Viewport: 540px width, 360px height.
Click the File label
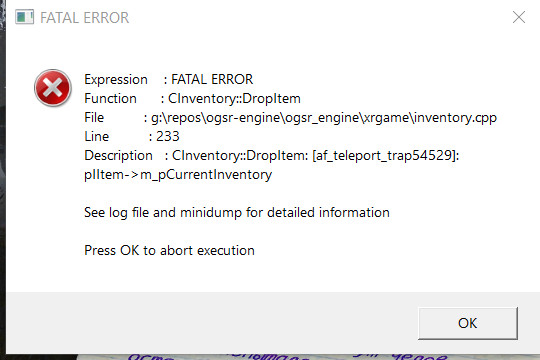pyautogui.click(x=94, y=117)
